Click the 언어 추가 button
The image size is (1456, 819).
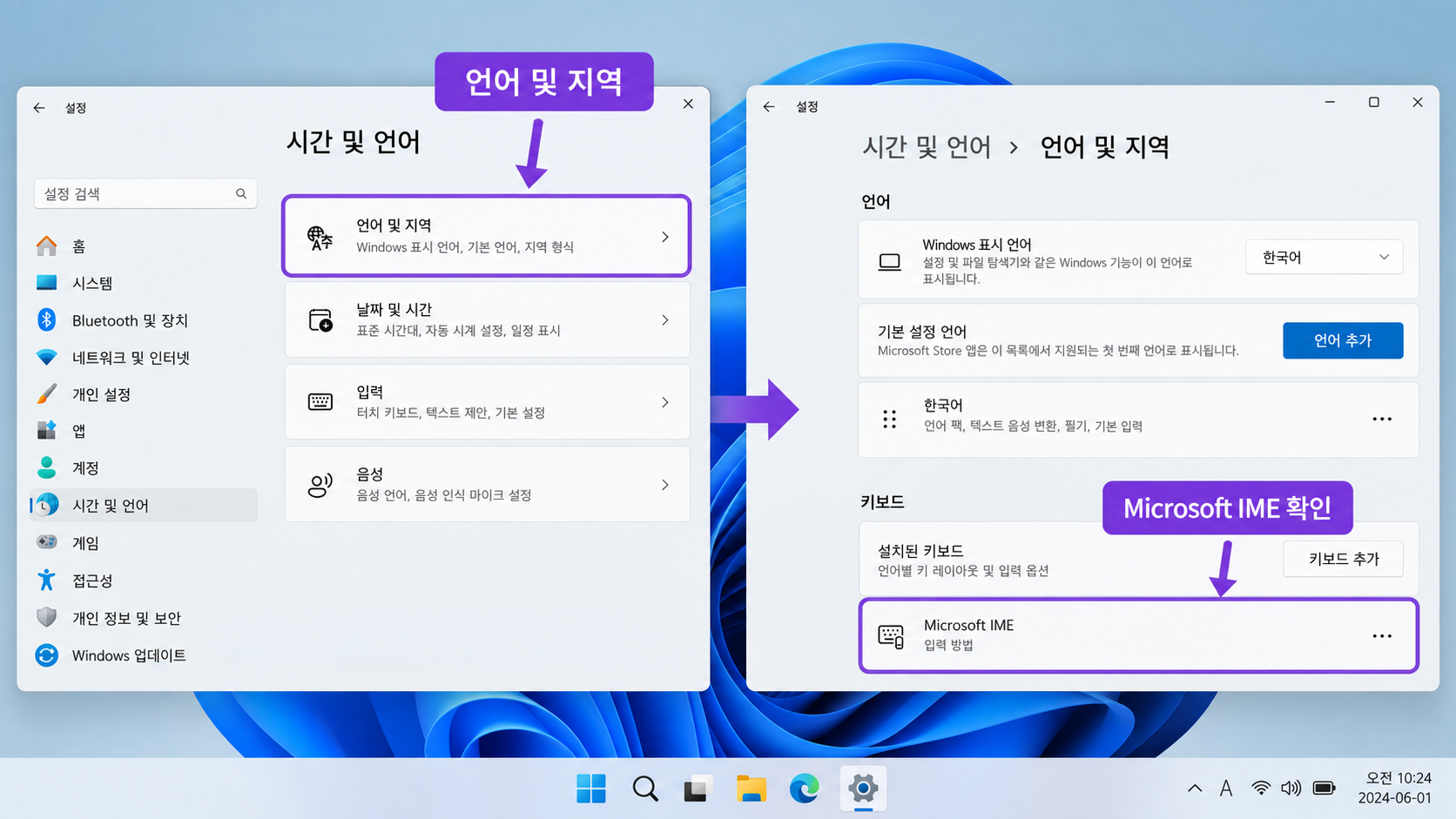(x=1343, y=340)
